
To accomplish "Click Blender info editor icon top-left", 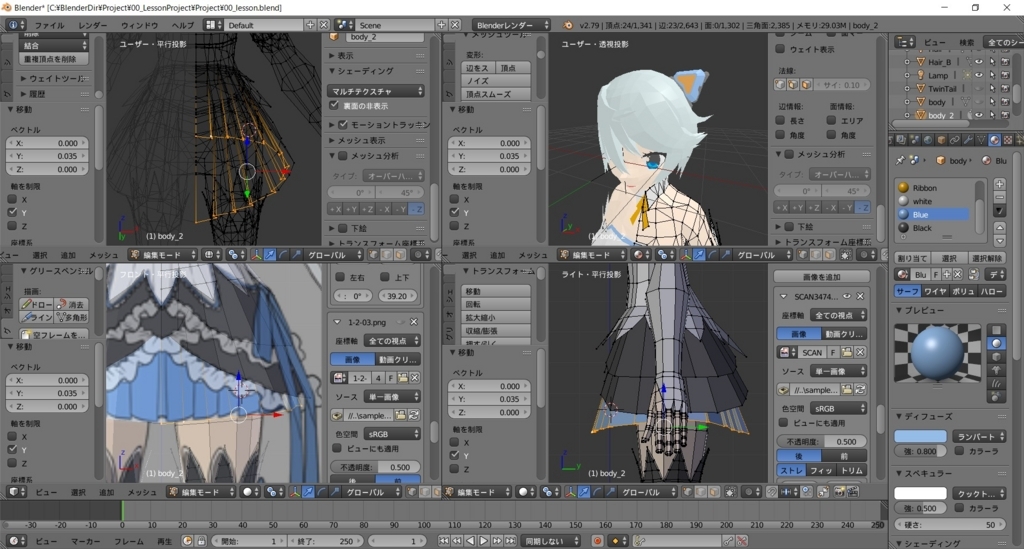I will point(14,25).
